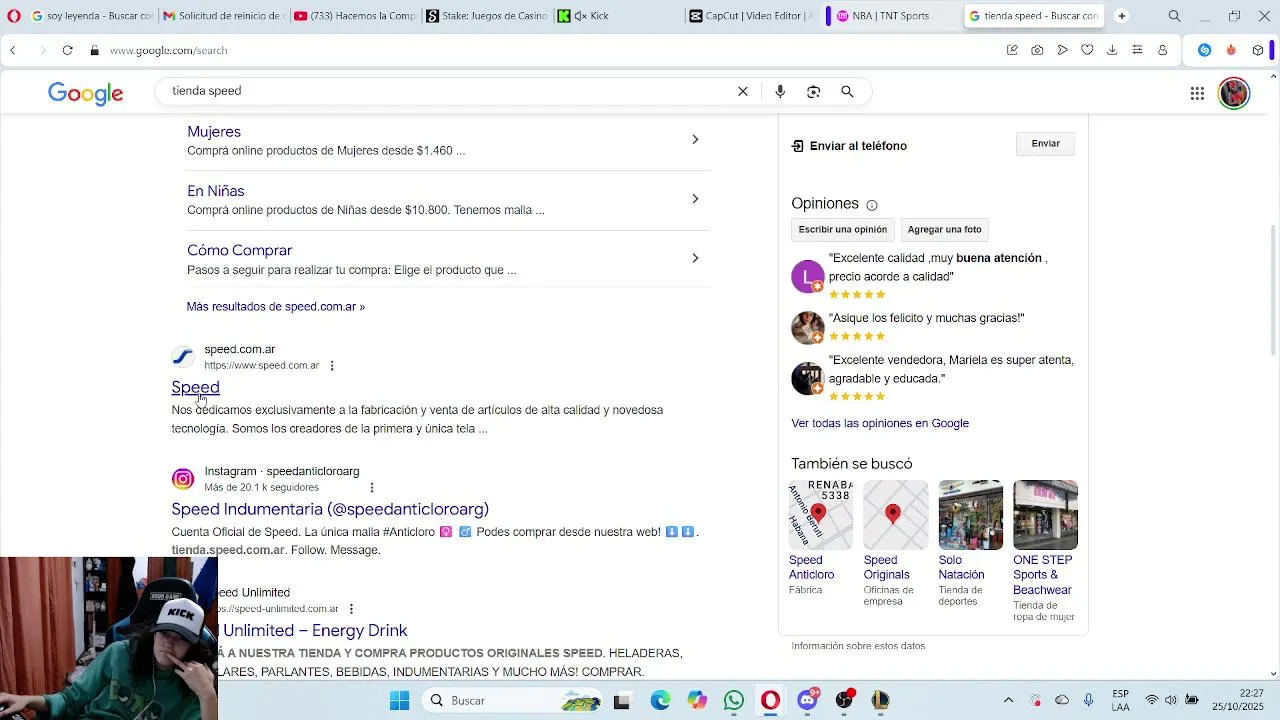Search by image with Google Lens
1280x720 pixels.
[x=814, y=91]
